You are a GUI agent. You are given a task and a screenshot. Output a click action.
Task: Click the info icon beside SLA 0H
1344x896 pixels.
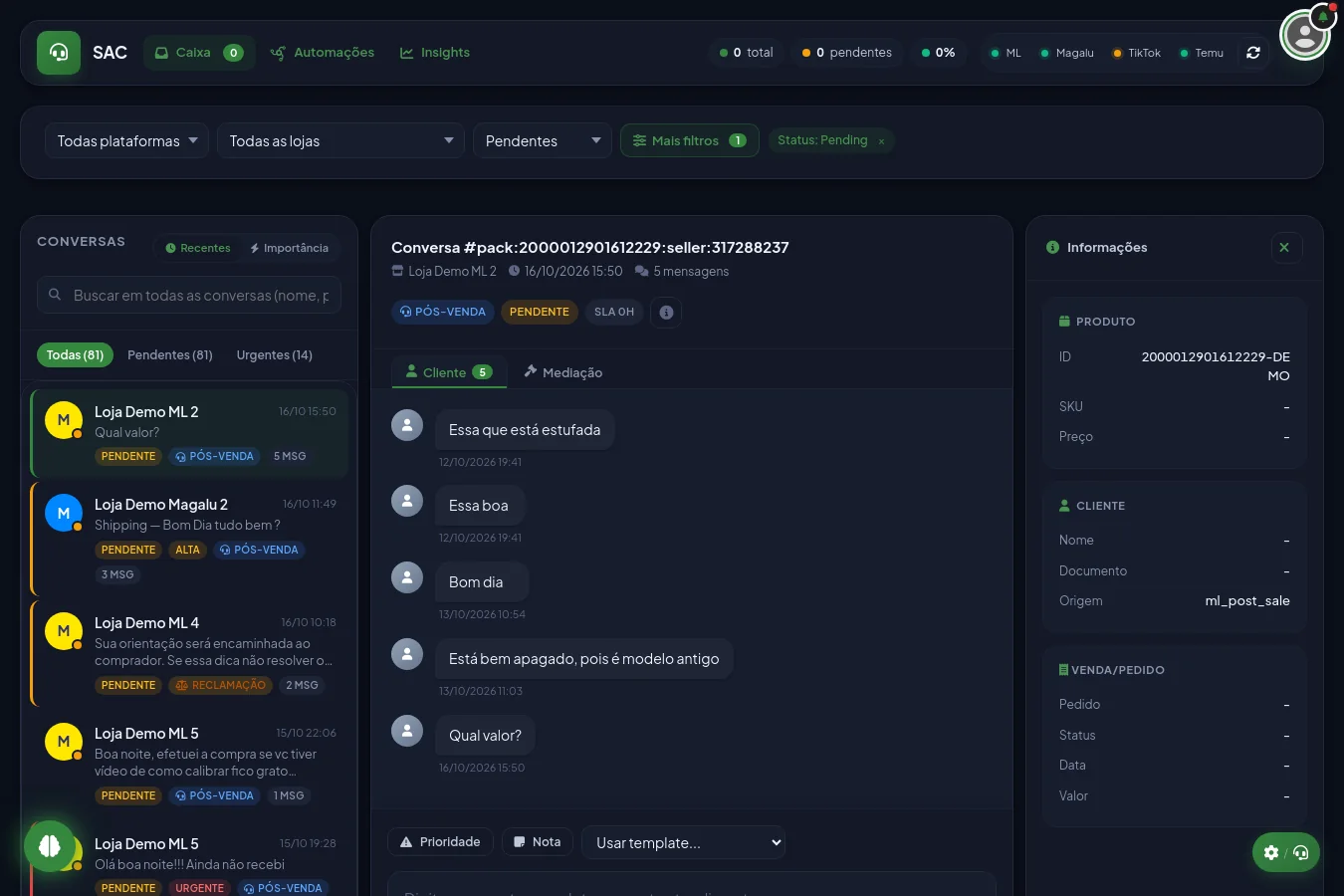pos(667,313)
